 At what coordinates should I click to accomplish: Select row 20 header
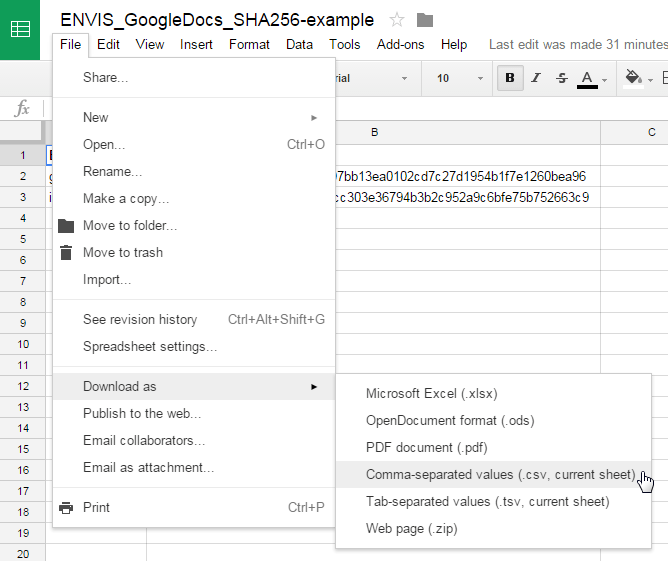point(23,554)
